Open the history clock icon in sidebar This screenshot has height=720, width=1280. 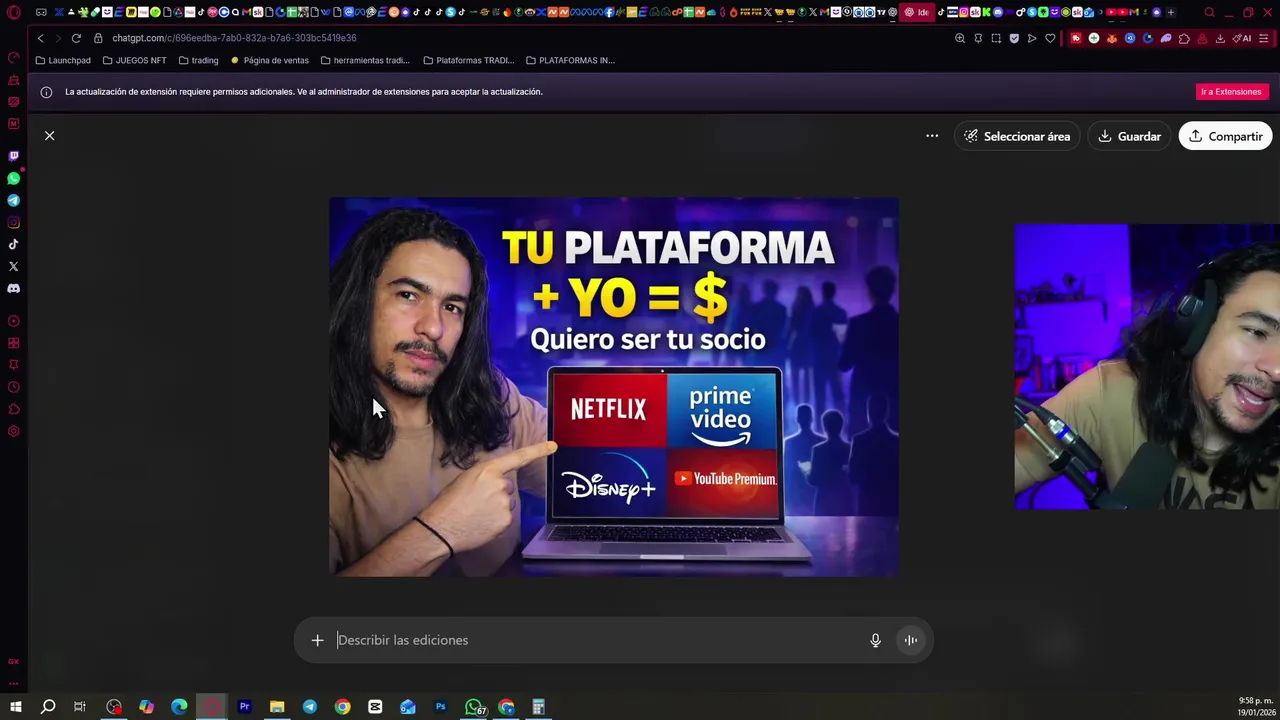click(x=14, y=387)
